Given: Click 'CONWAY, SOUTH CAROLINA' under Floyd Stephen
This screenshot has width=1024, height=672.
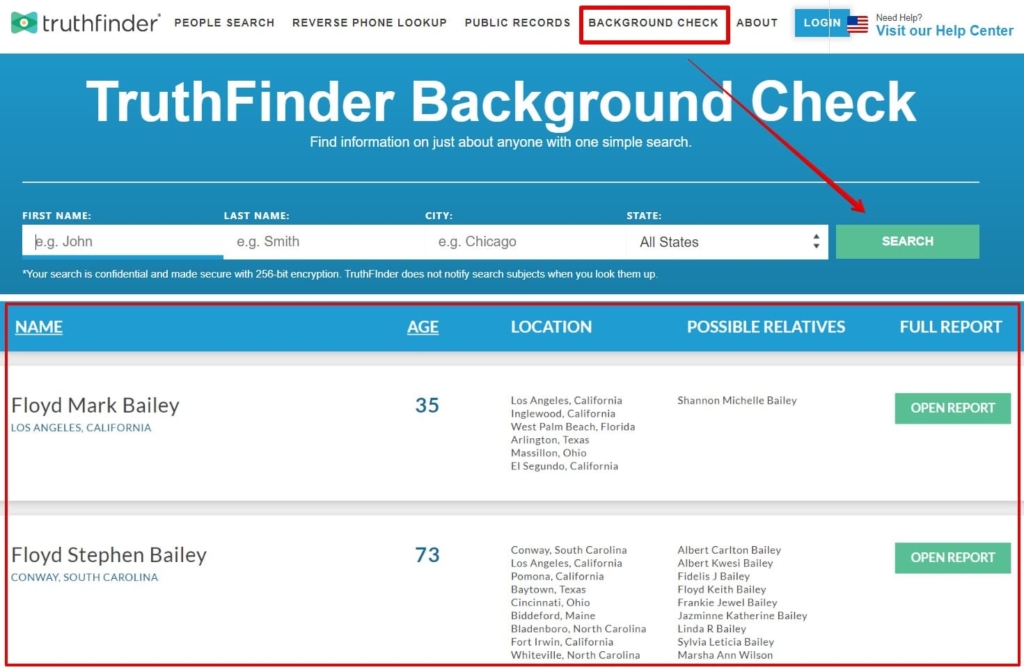Looking at the screenshot, I should tap(84, 577).
